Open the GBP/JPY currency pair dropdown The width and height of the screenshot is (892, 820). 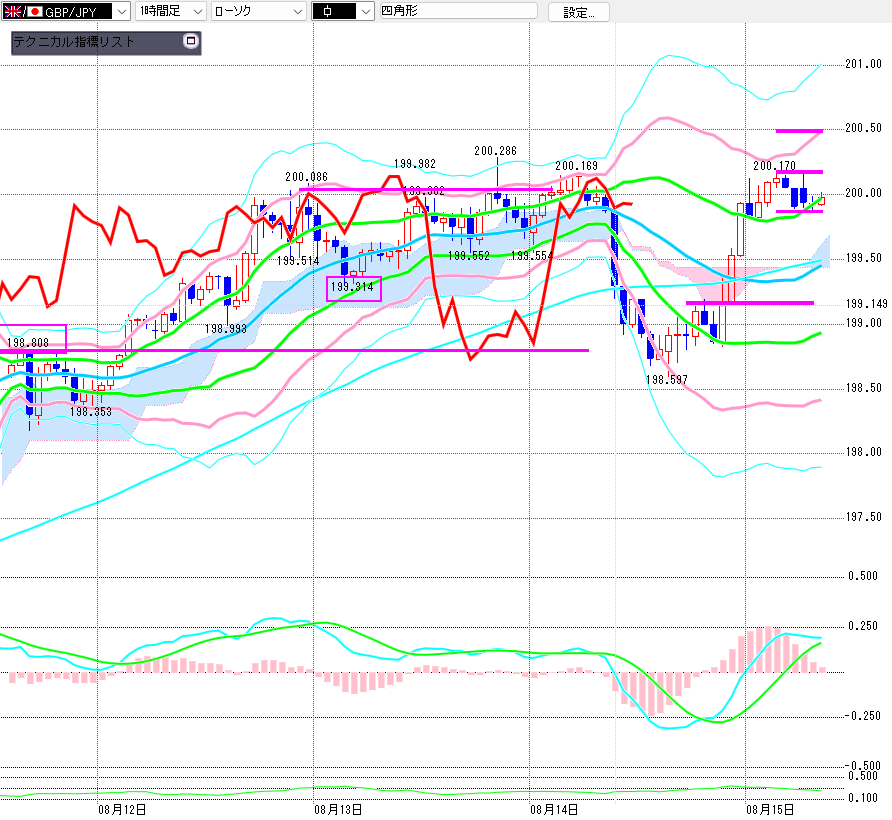(x=65, y=11)
